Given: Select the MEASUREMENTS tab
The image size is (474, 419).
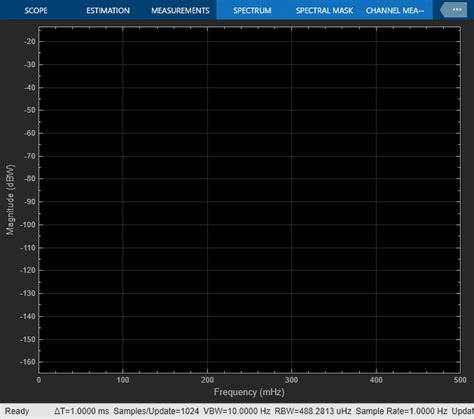Looking at the screenshot, I should (180, 10).
